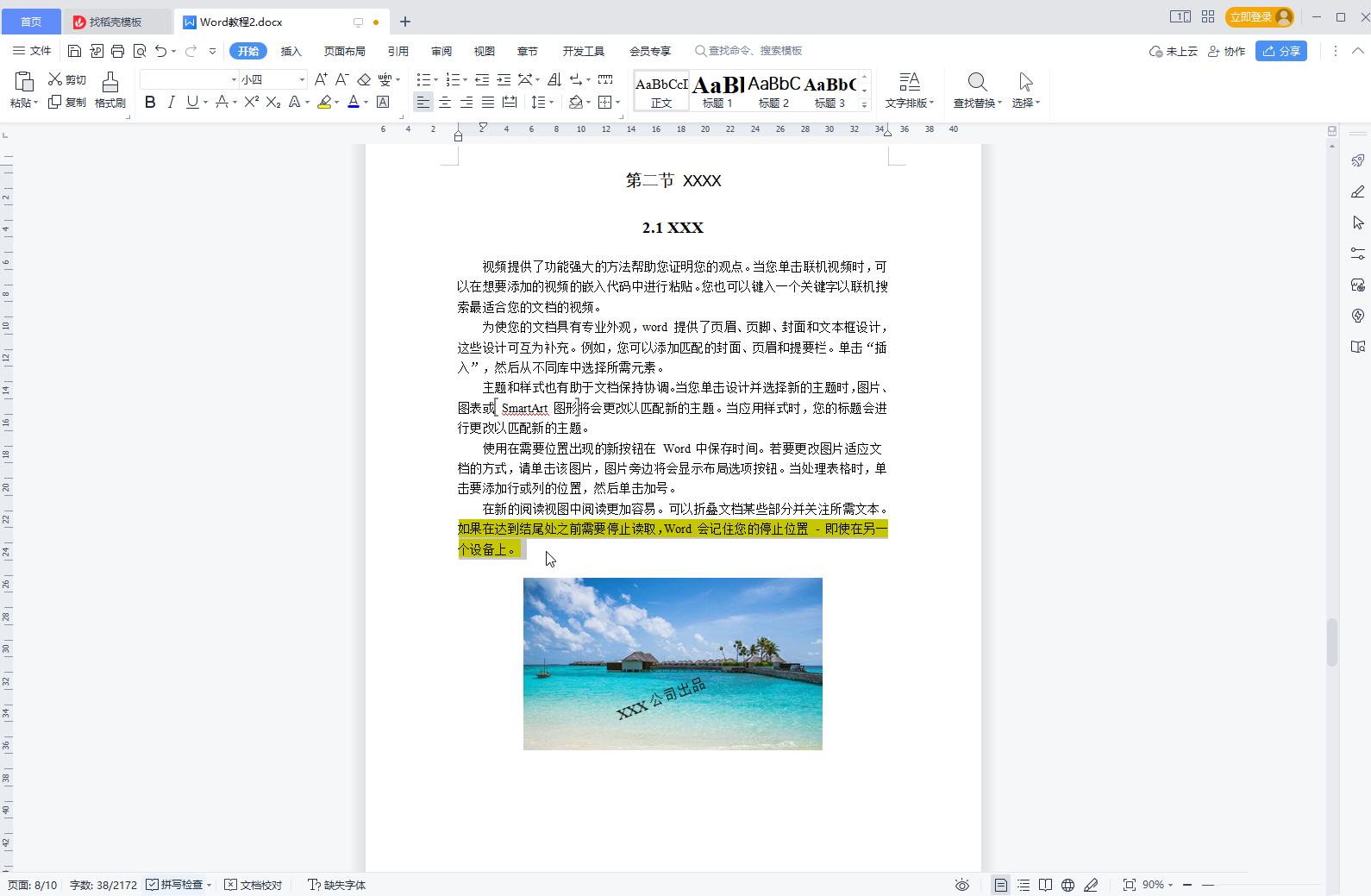Toggle Italic formatting
This screenshot has height=896, width=1371.
[x=172, y=102]
